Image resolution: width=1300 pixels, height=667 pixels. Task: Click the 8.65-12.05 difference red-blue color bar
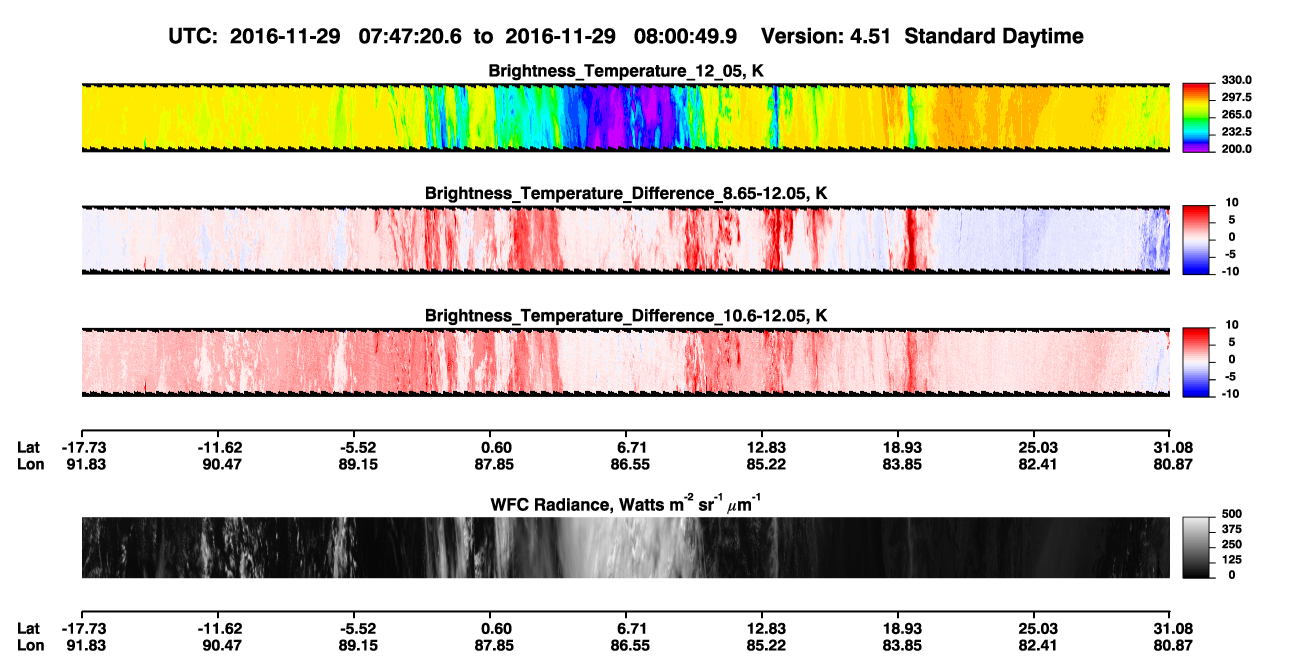click(x=1194, y=239)
